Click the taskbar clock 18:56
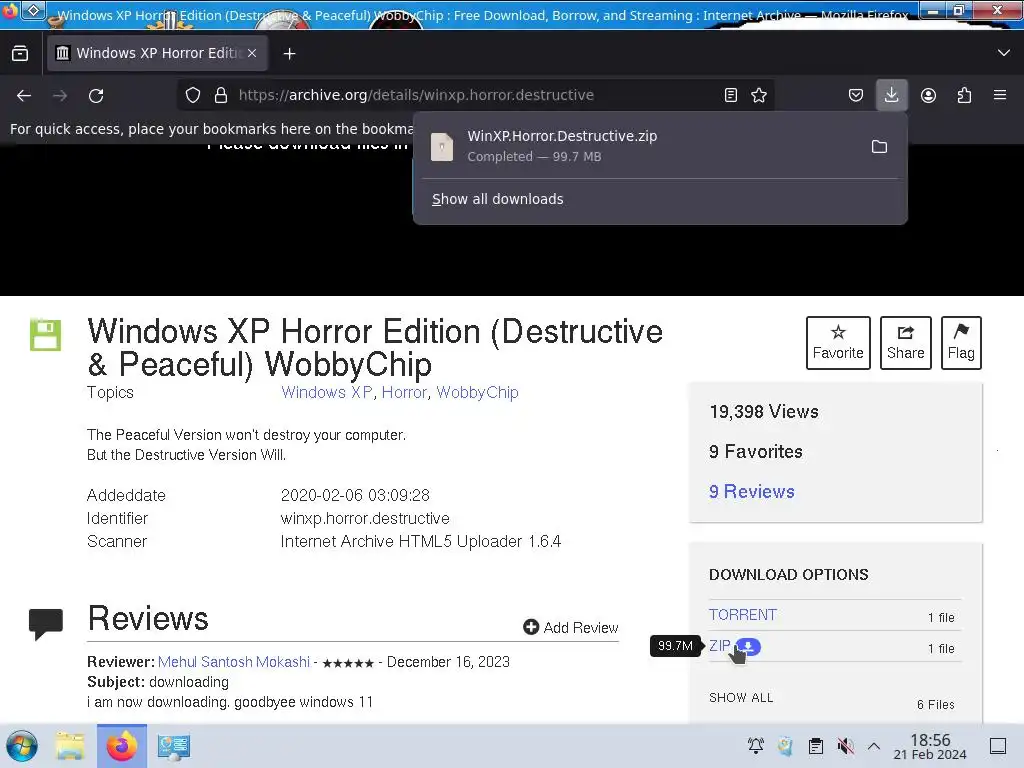1024x768 pixels. pos(930,746)
